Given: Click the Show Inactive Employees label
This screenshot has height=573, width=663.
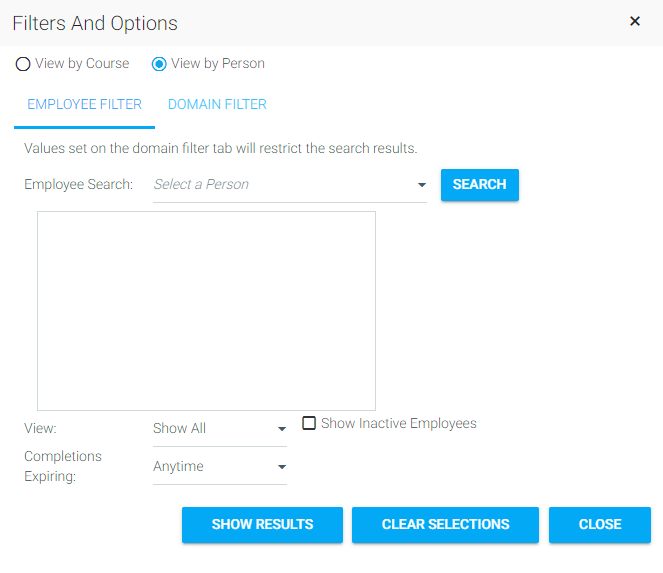Looking at the screenshot, I should [x=399, y=423].
